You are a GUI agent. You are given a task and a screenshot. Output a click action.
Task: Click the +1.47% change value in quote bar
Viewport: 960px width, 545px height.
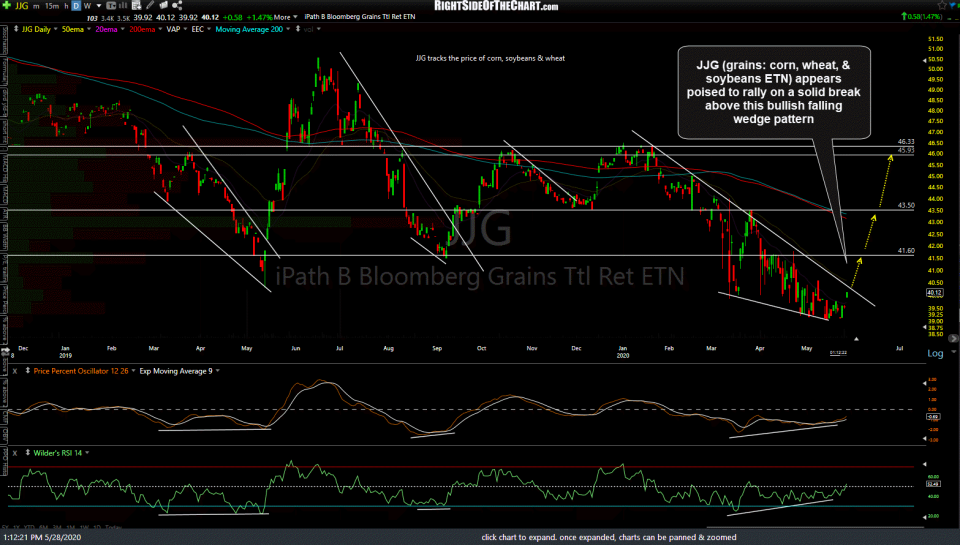click(259, 17)
